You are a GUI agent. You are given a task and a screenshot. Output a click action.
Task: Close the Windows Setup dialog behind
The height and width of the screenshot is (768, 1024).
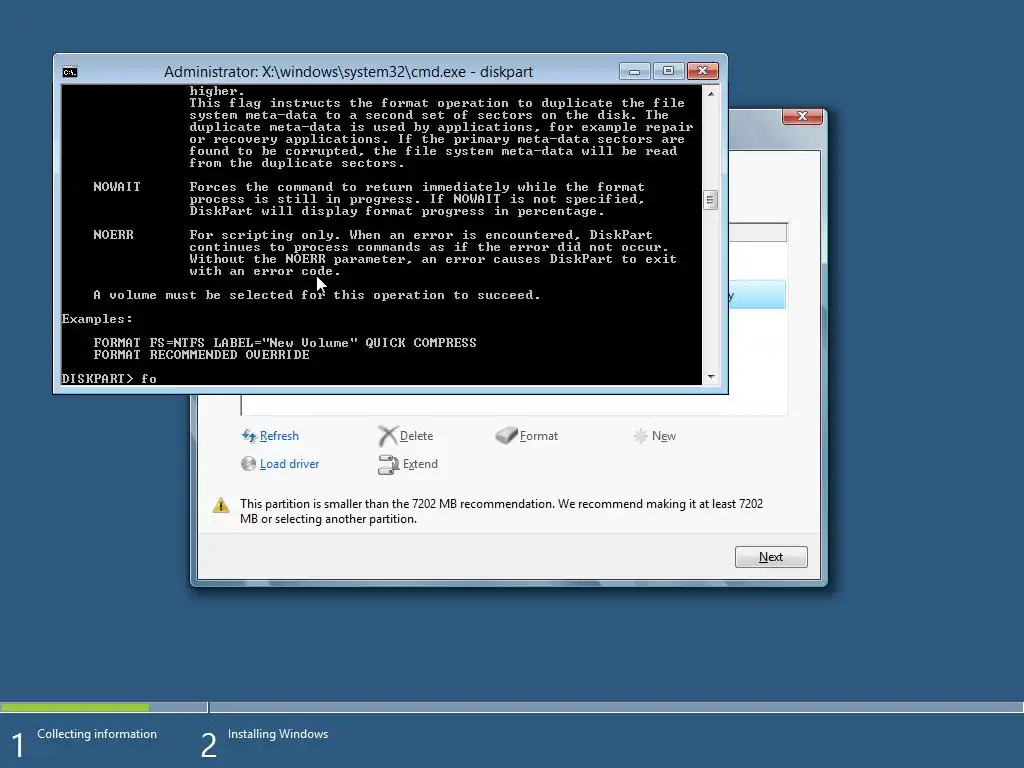(x=803, y=116)
